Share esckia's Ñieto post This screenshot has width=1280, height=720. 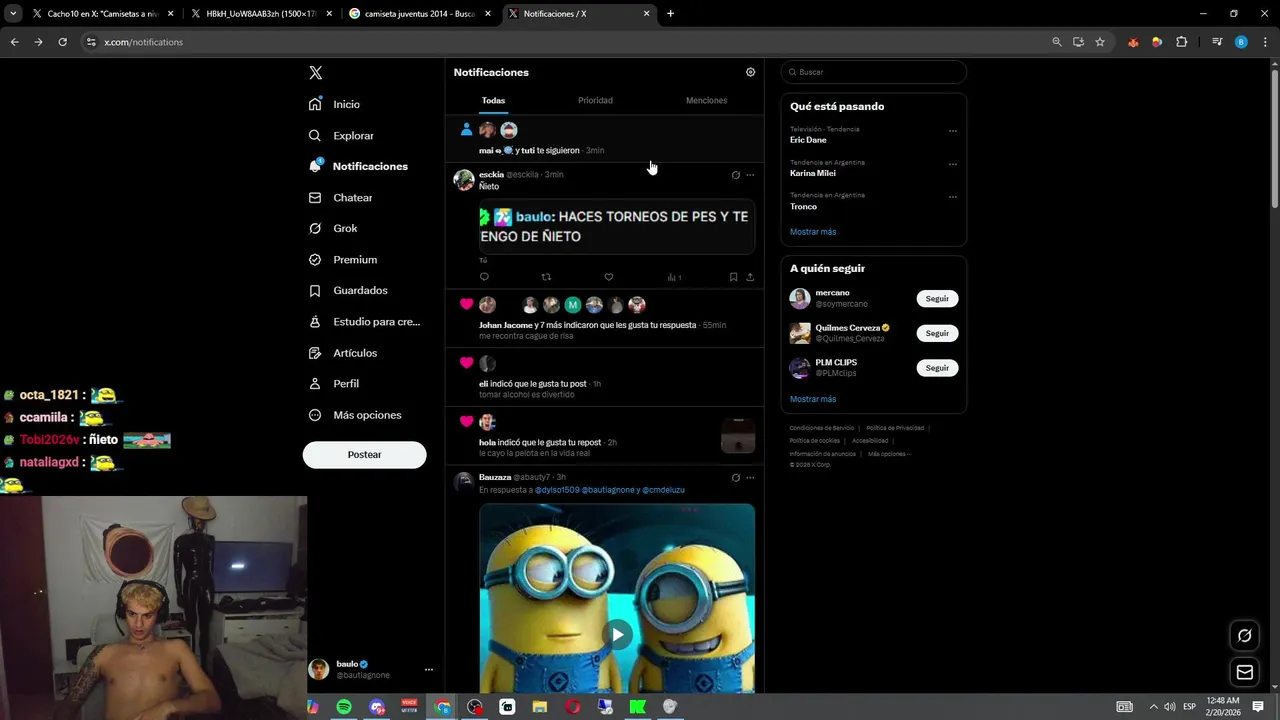pyautogui.click(x=750, y=277)
